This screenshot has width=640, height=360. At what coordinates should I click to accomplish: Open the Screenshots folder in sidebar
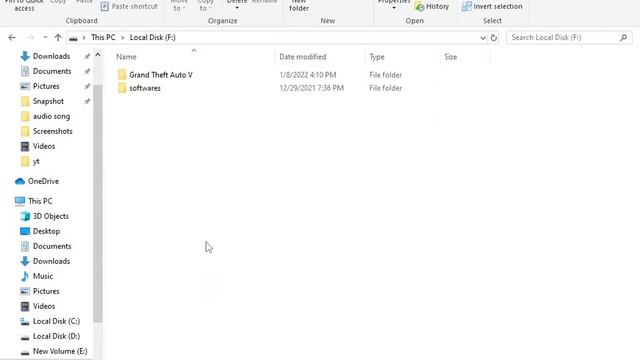click(53, 131)
